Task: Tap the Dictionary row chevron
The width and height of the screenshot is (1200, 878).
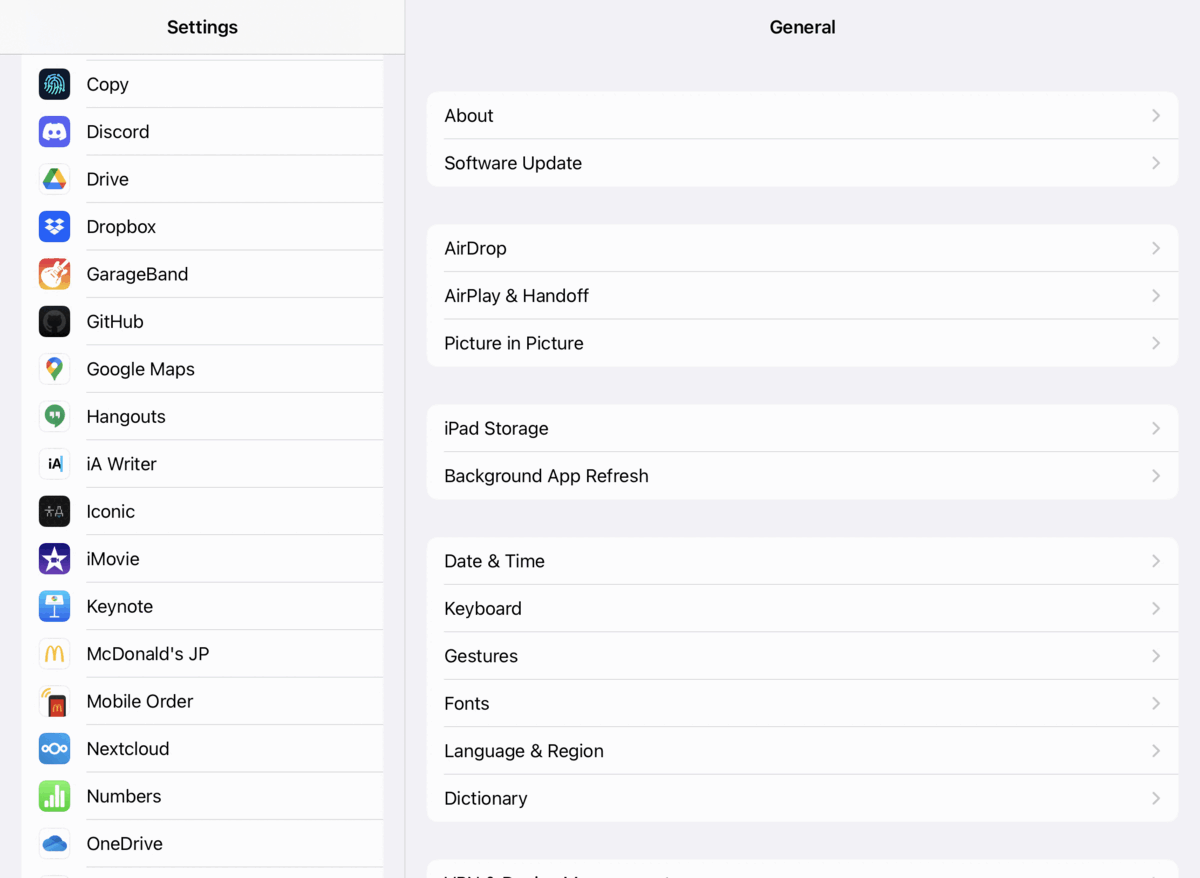Action: point(1156,798)
